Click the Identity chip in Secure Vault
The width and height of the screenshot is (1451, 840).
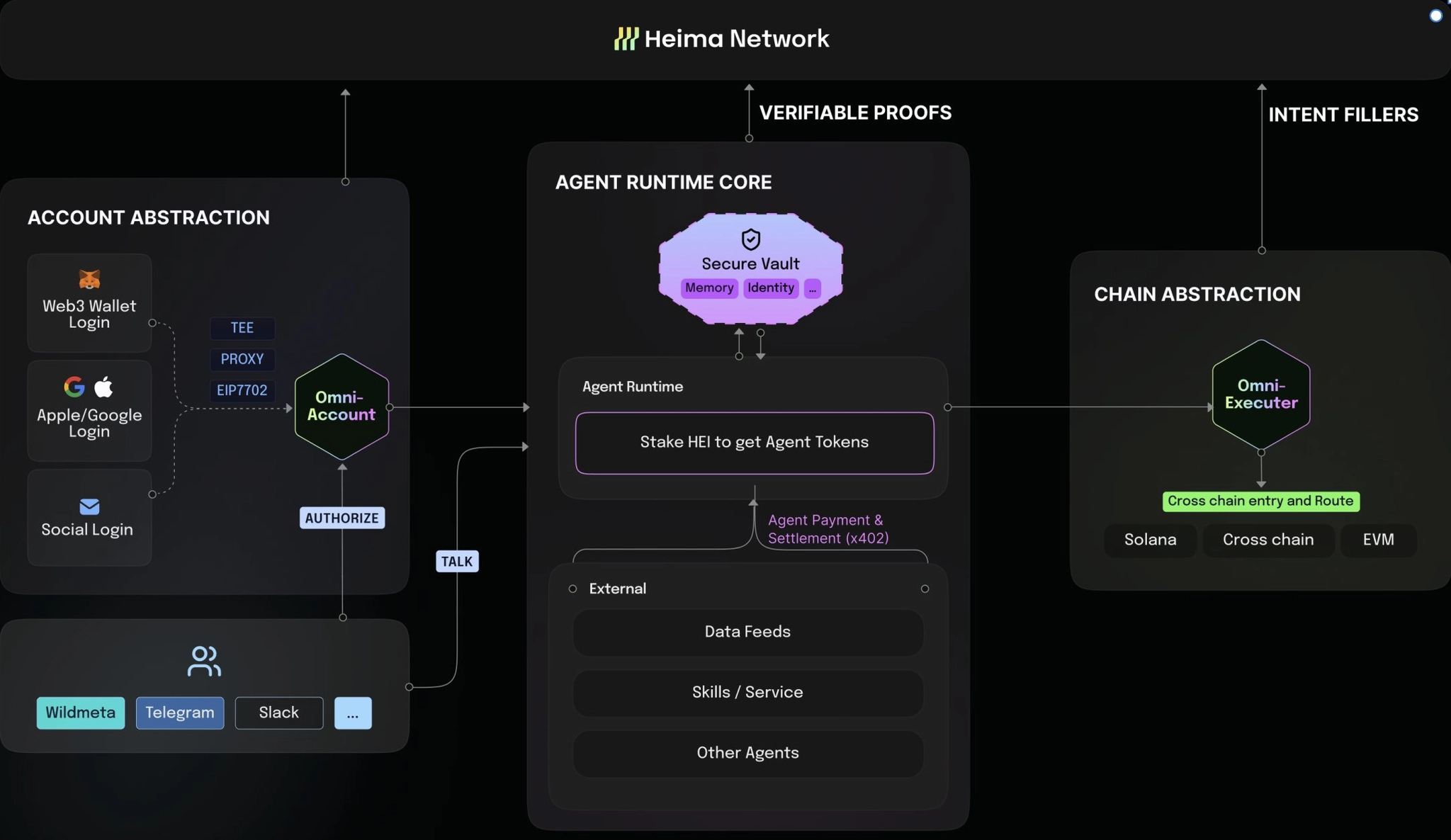pos(771,288)
